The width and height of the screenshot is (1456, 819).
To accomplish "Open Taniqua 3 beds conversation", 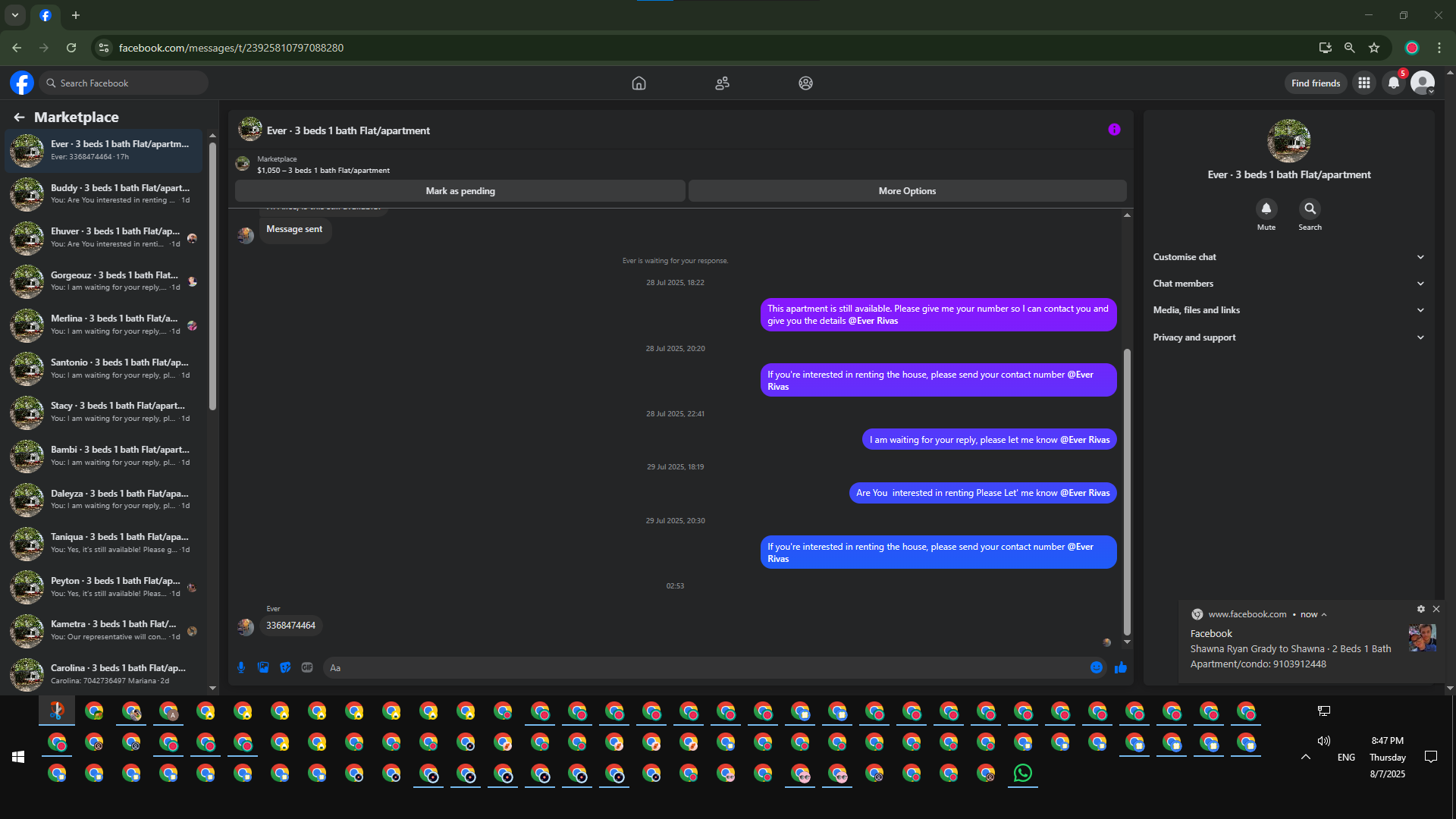I will (104, 543).
